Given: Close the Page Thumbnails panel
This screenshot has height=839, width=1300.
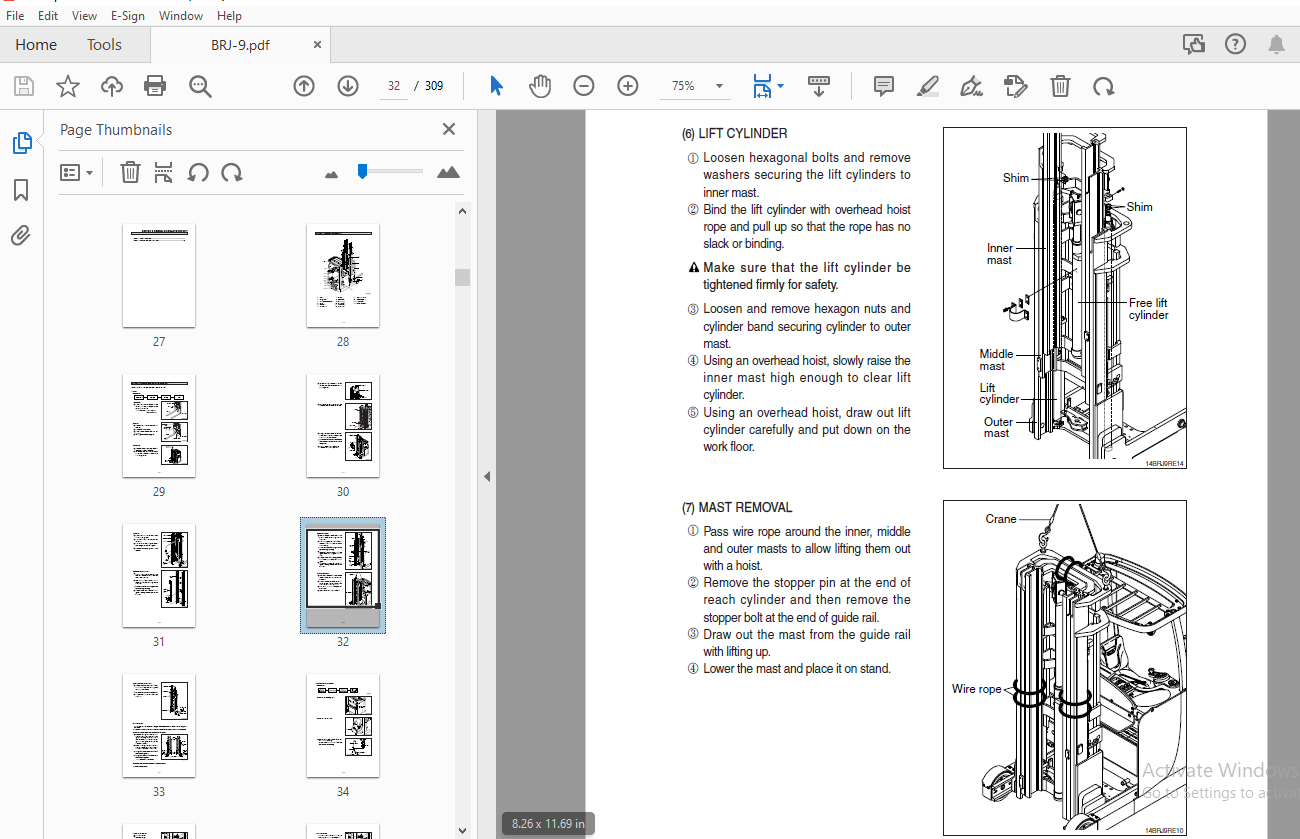Looking at the screenshot, I should click(x=449, y=129).
